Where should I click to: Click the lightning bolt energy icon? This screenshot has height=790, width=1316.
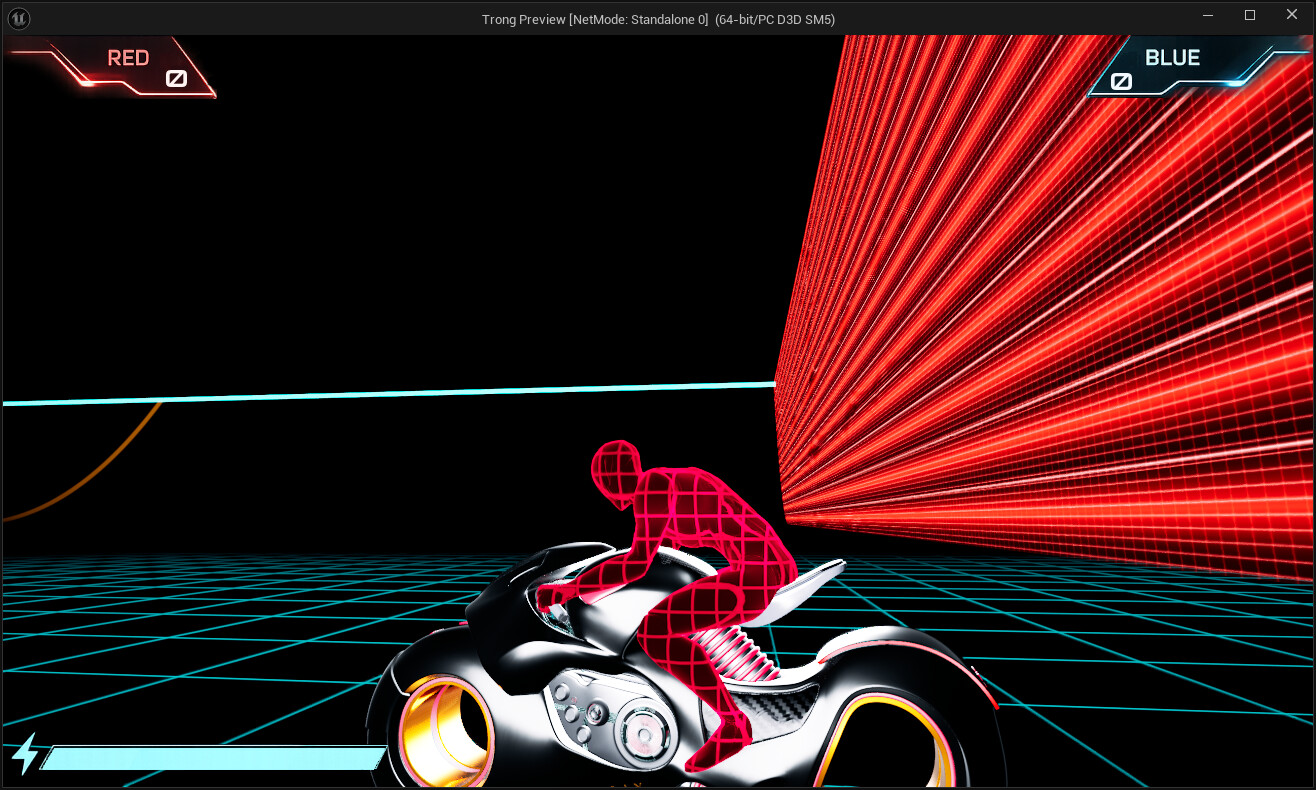pos(24,755)
